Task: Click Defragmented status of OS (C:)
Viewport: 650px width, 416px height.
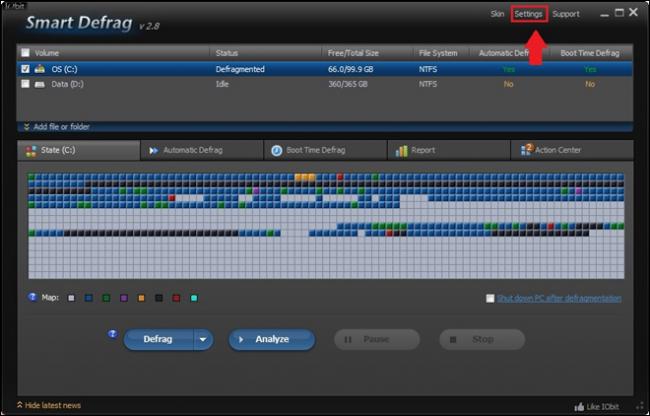Action: click(x=240, y=69)
